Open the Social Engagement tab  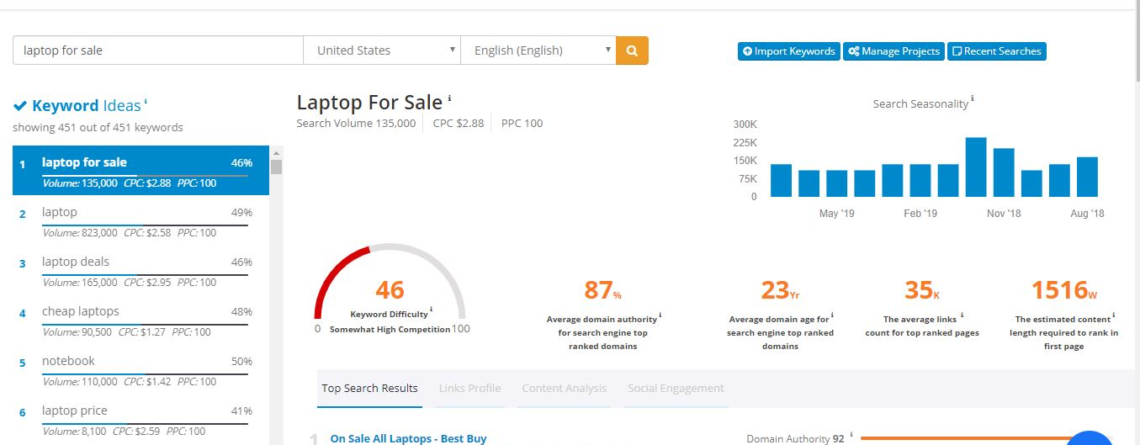click(x=675, y=388)
